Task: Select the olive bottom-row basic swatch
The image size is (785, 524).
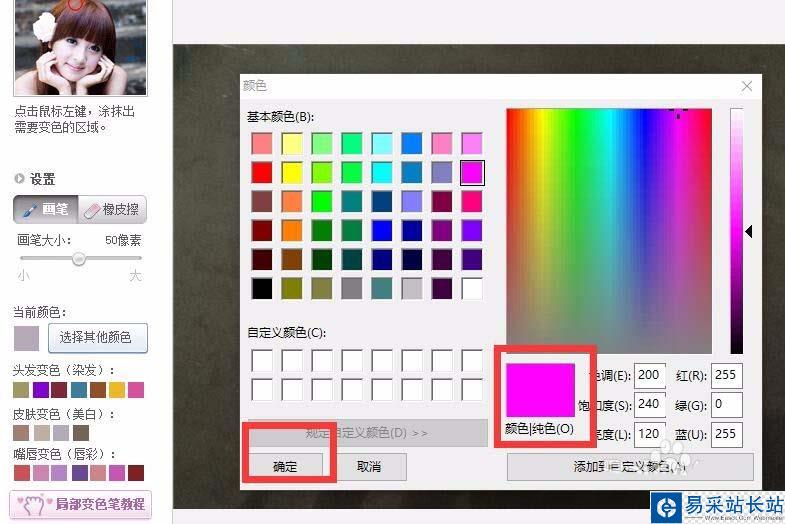Action: pos(292,289)
